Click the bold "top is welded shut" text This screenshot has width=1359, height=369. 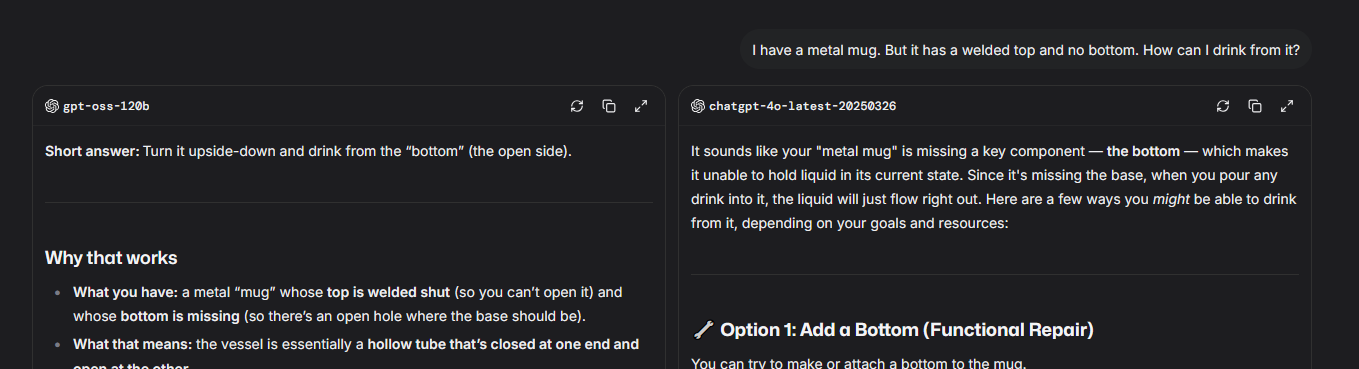coord(388,292)
